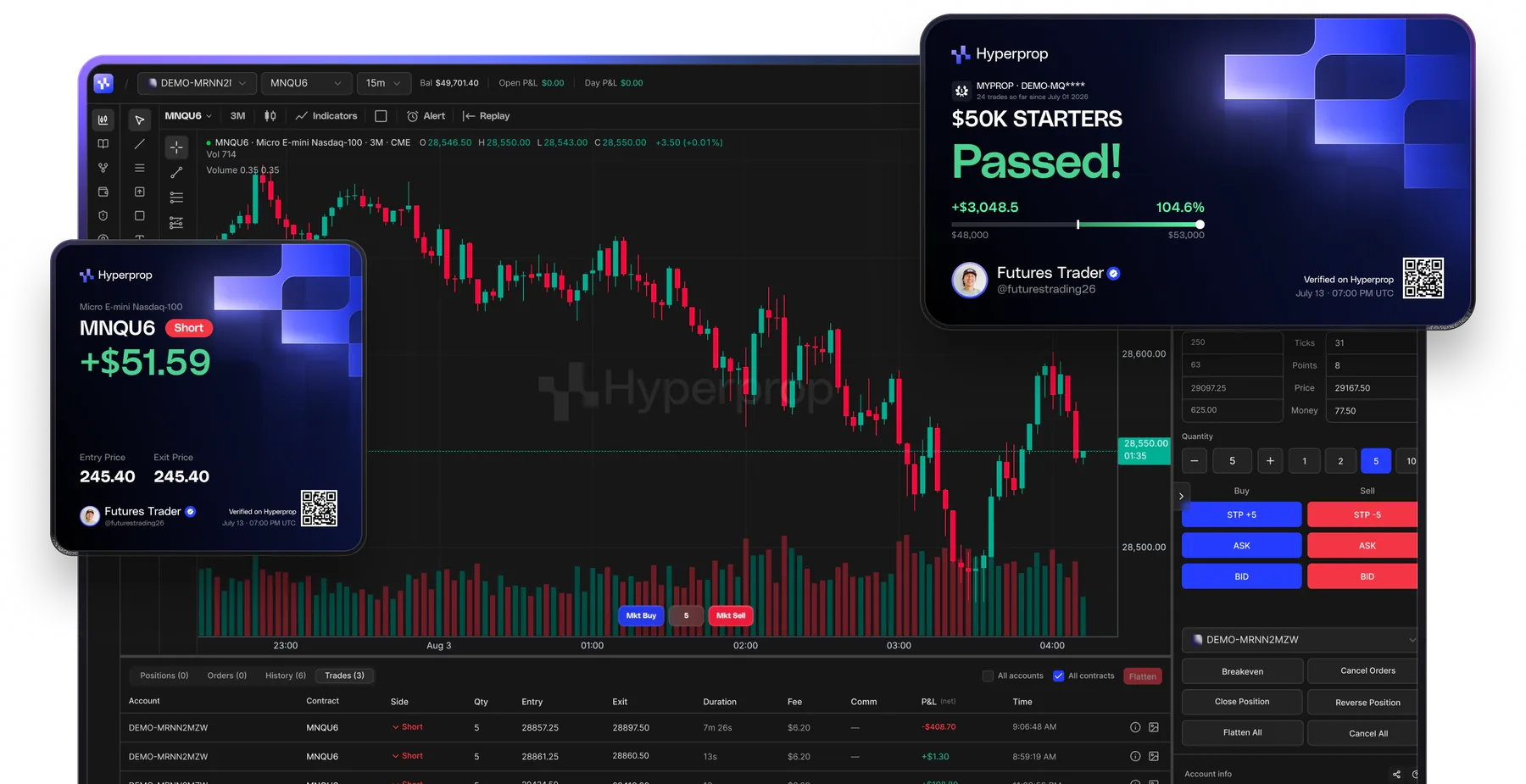Open the 15m timeframe dropdown
1526x784 pixels.
coord(383,83)
